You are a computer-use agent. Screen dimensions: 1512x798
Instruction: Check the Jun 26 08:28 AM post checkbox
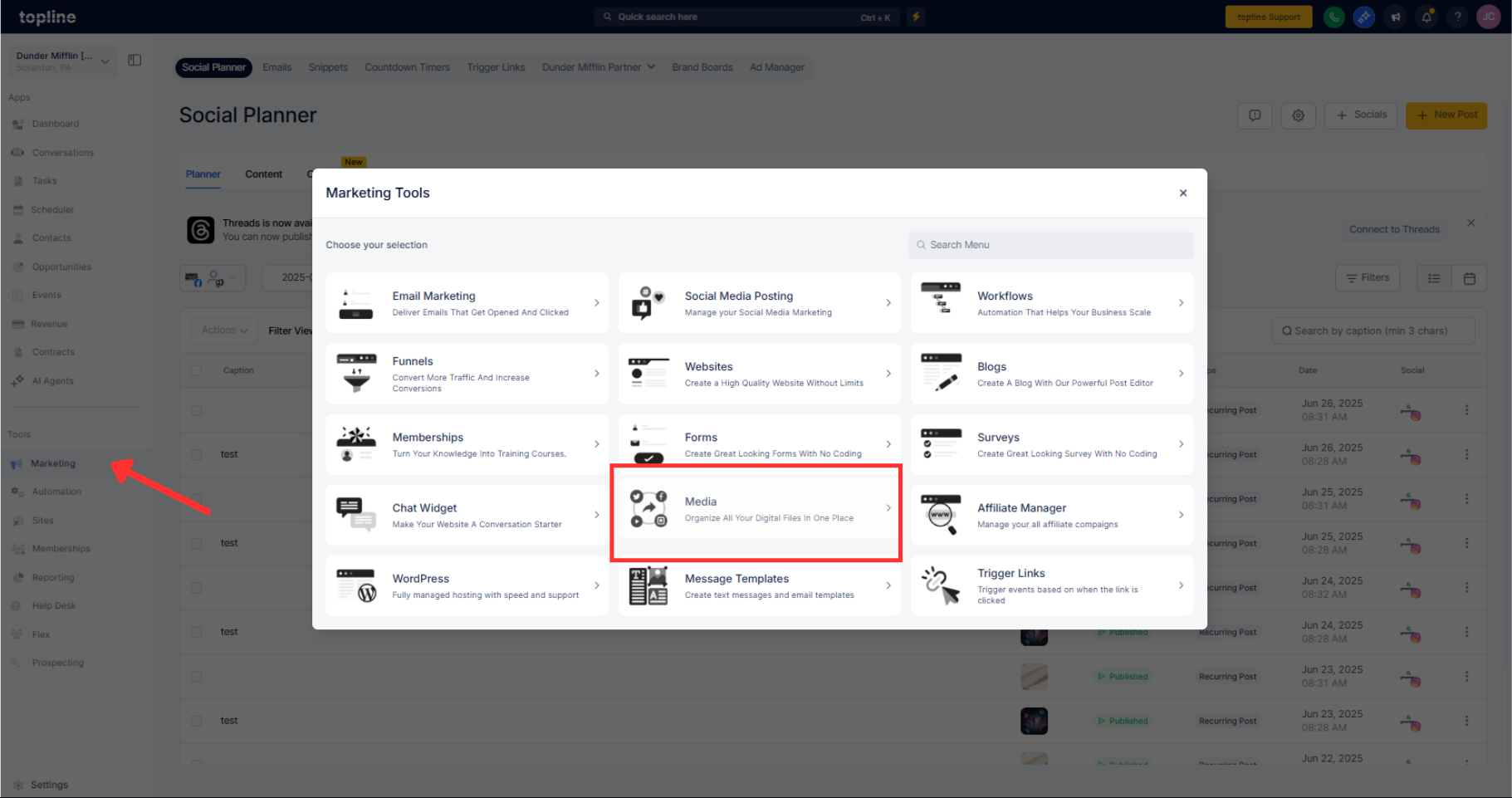(x=196, y=454)
